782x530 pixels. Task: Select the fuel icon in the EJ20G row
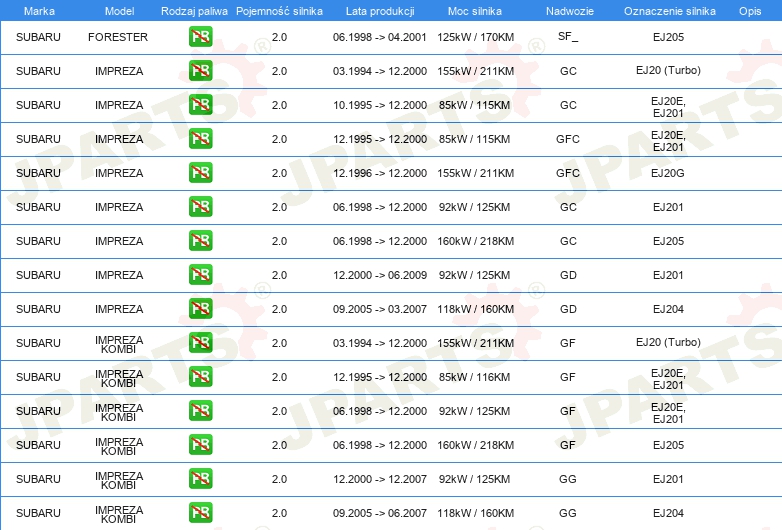pyautogui.click(x=200, y=173)
